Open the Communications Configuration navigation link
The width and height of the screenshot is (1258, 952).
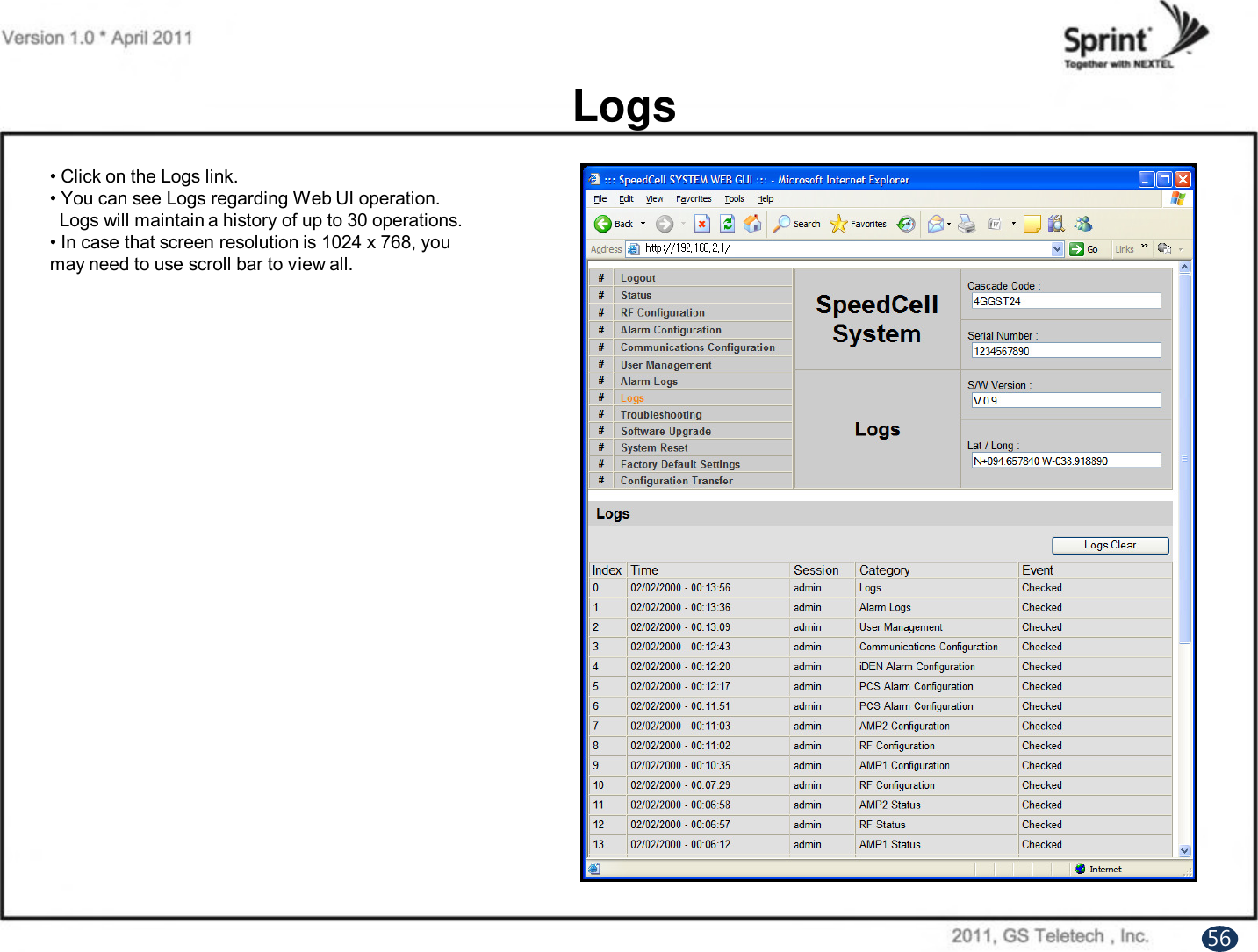pyautogui.click(x=697, y=347)
